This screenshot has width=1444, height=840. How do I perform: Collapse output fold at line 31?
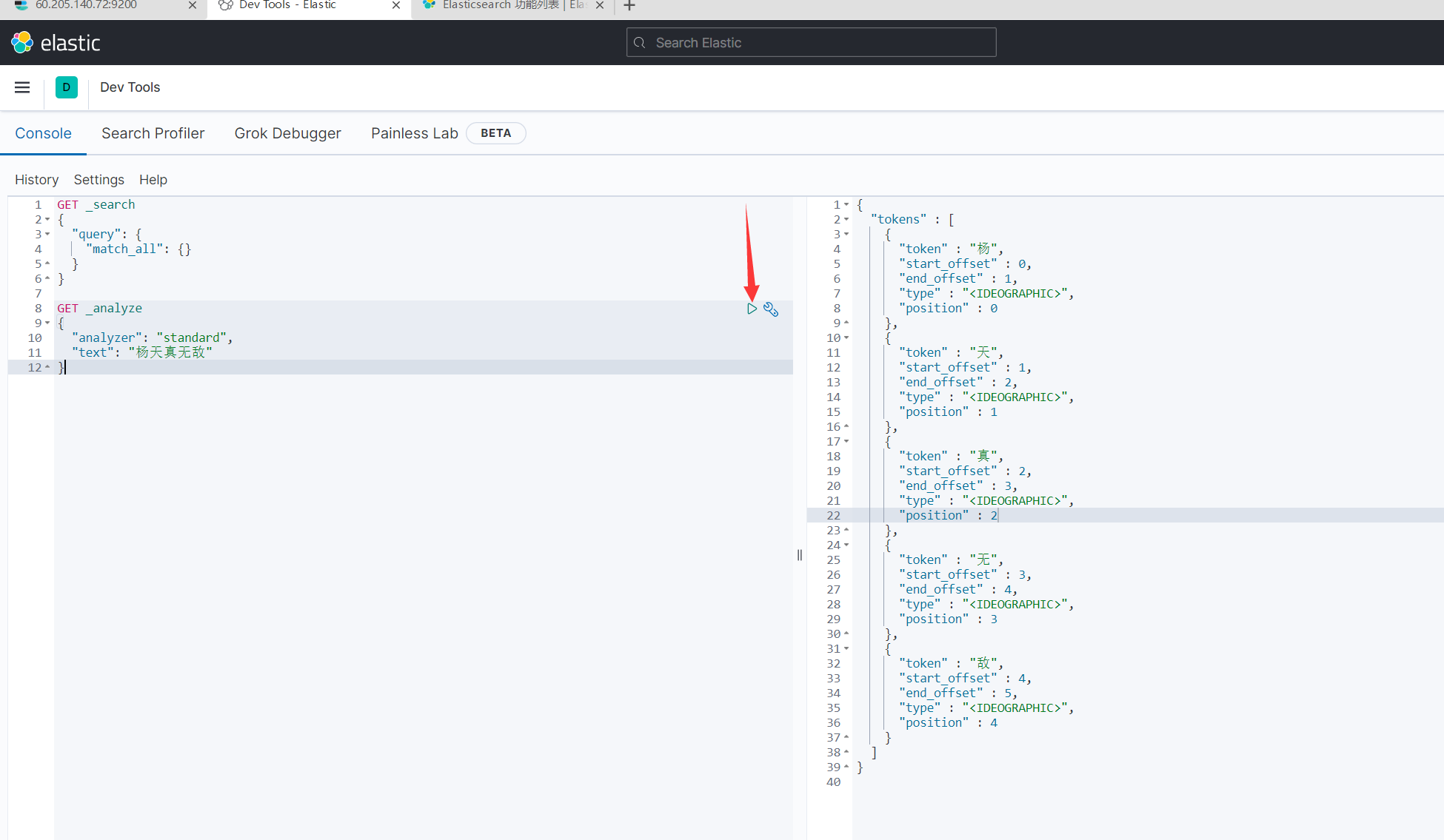(x=846, y=649)
